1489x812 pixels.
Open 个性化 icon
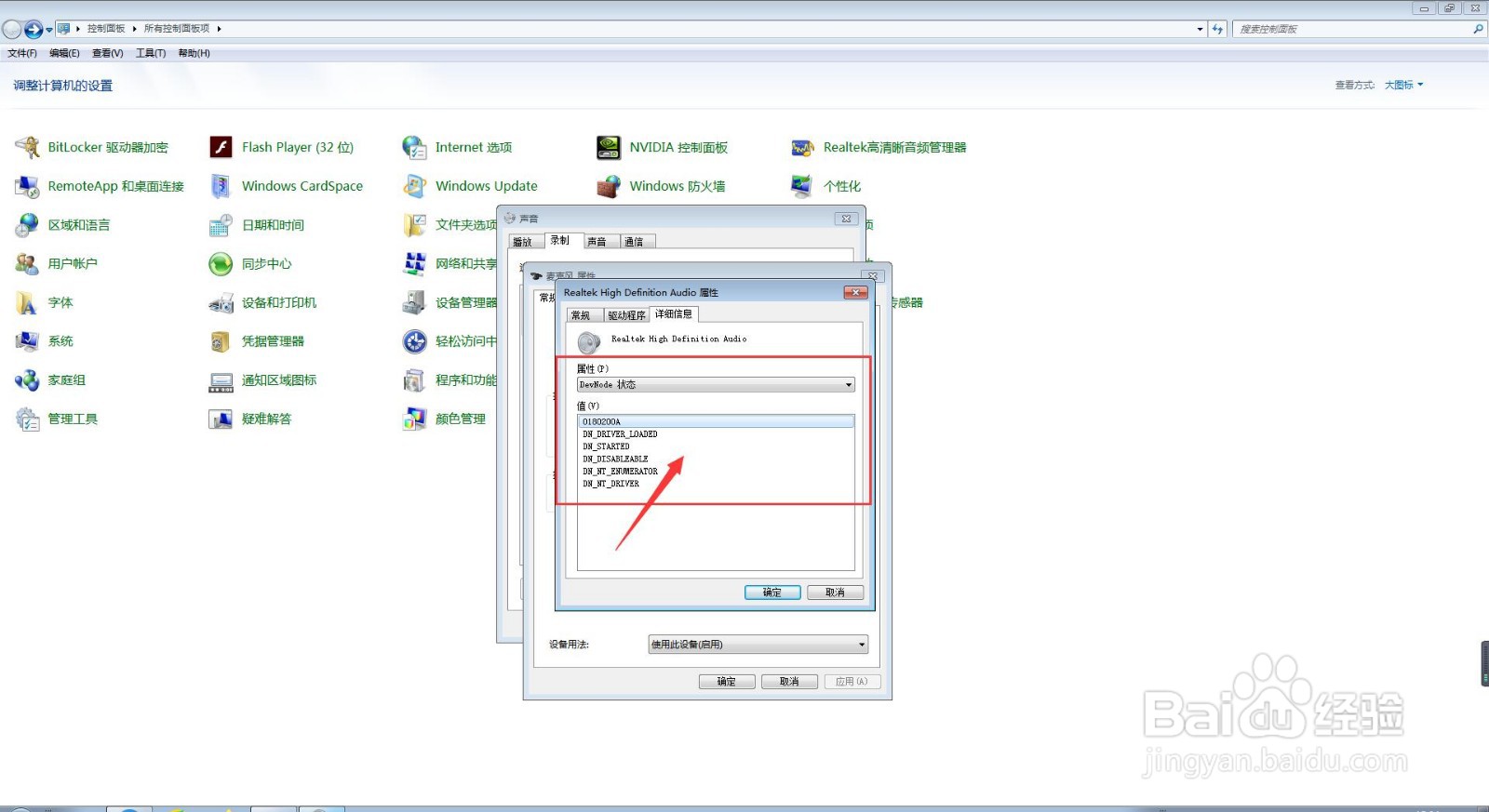[x=802, y=186]
